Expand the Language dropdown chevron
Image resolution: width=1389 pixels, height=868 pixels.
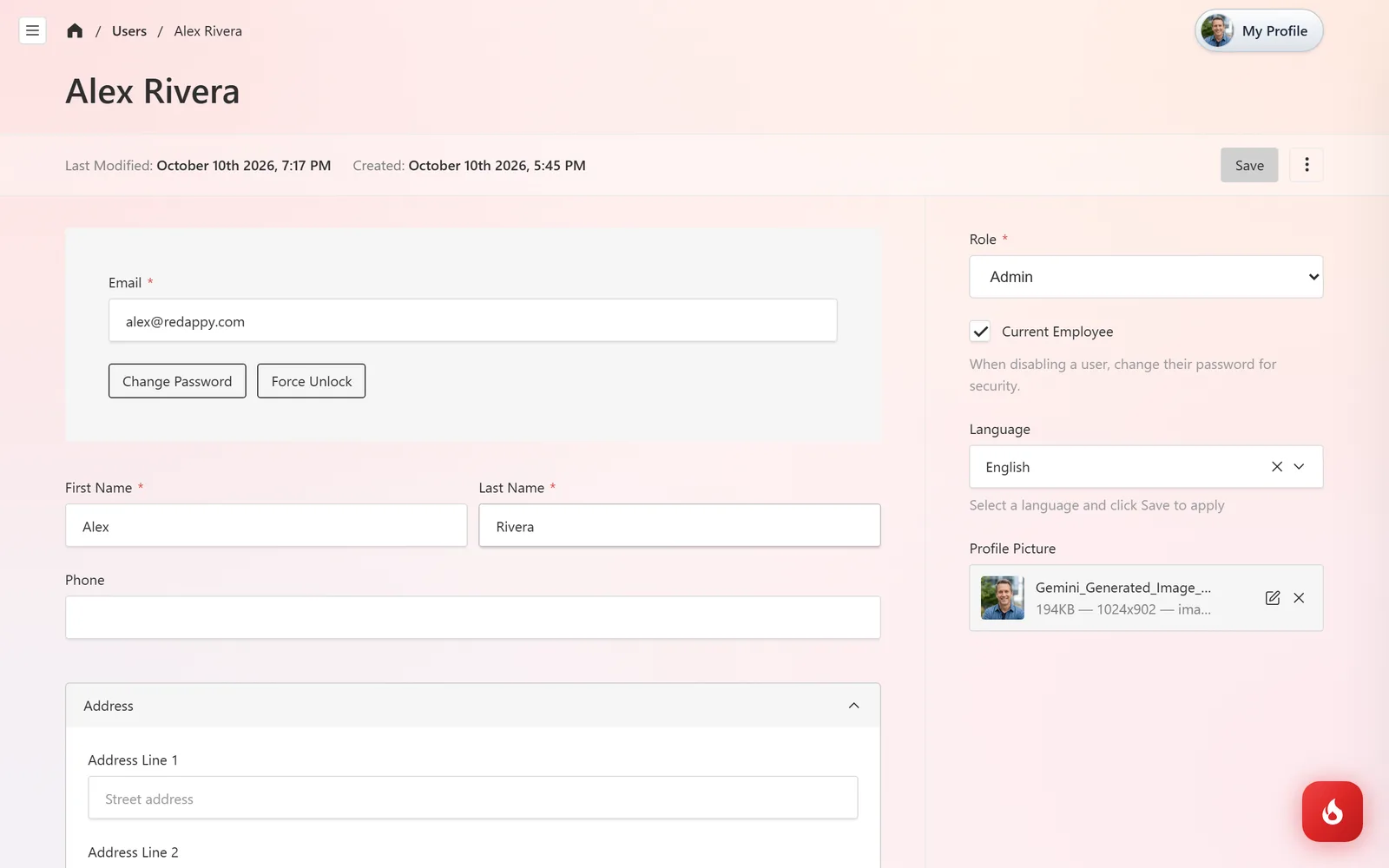pos(1300,467)
